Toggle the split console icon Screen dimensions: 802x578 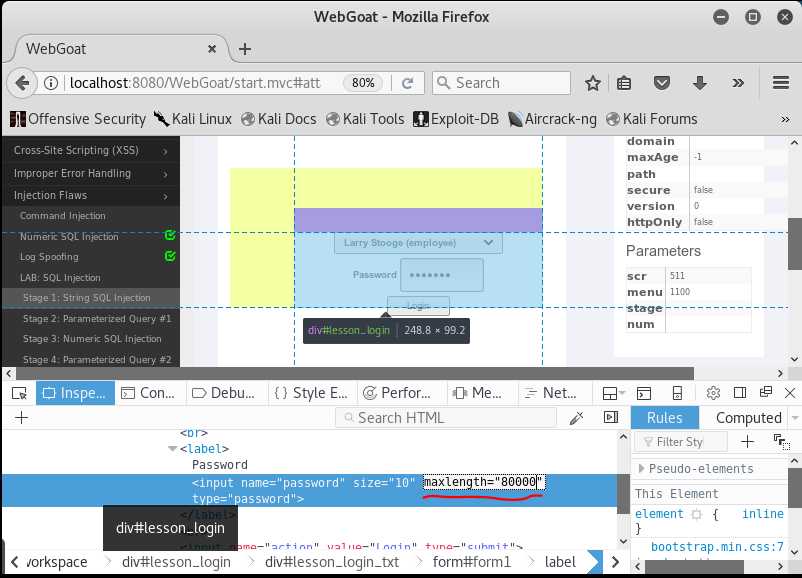pos(644,393)
